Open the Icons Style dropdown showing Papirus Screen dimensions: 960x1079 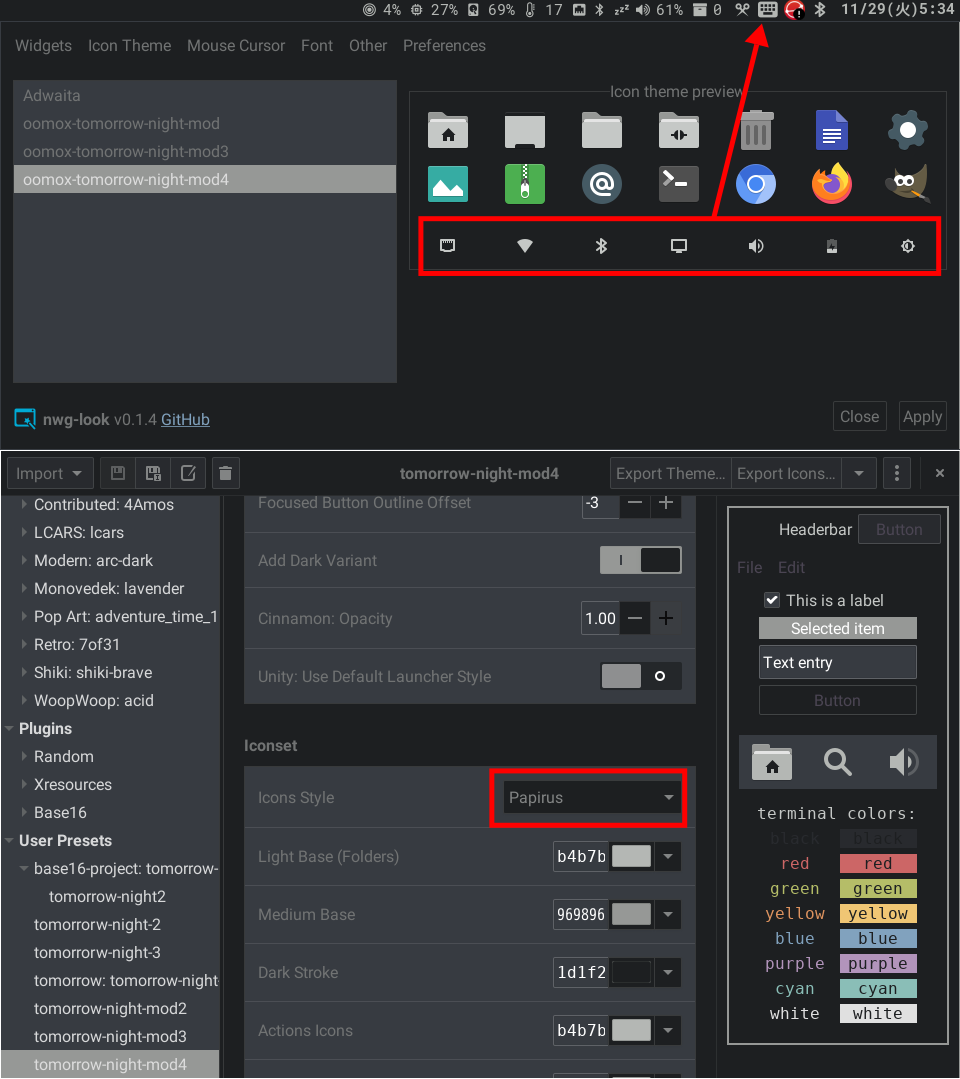[x=588, y=797]
